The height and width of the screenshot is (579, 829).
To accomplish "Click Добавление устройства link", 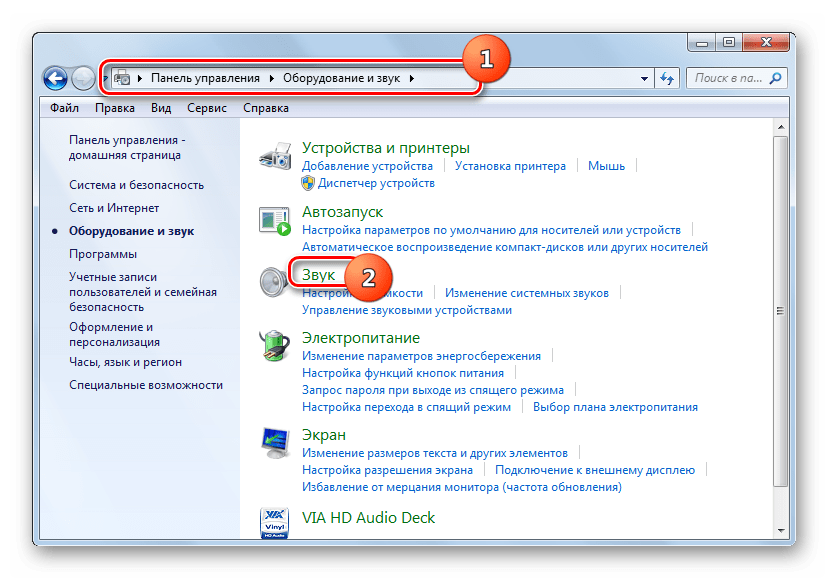I will click(x=367, y=166).
